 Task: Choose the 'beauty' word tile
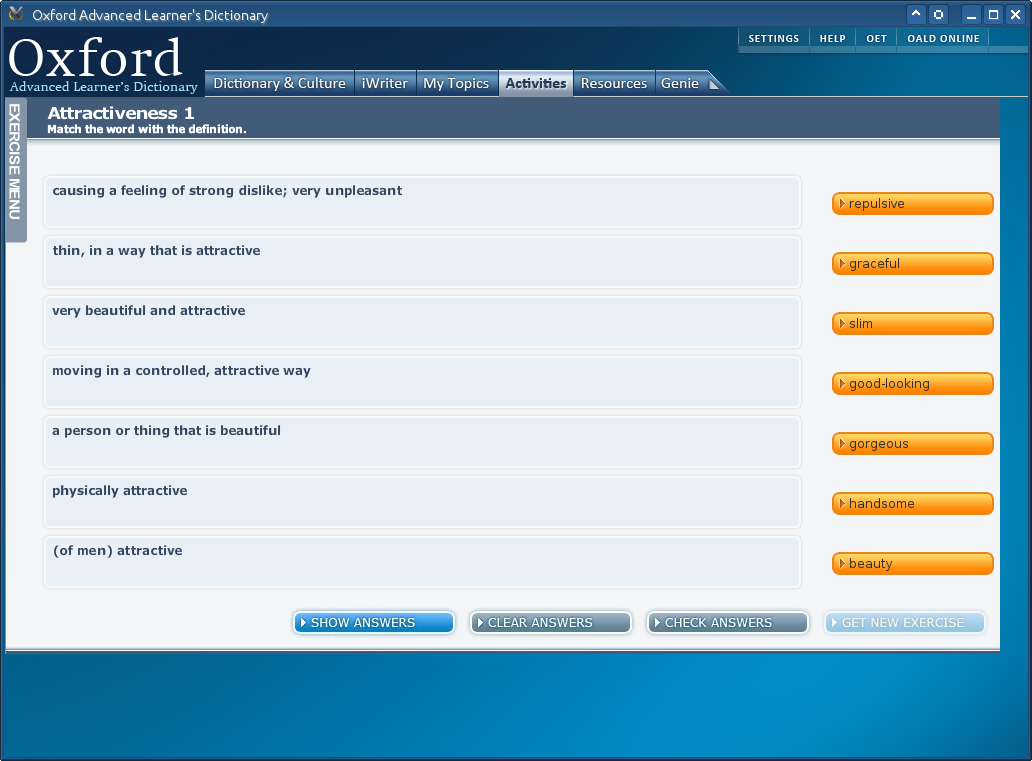point(912,564)
